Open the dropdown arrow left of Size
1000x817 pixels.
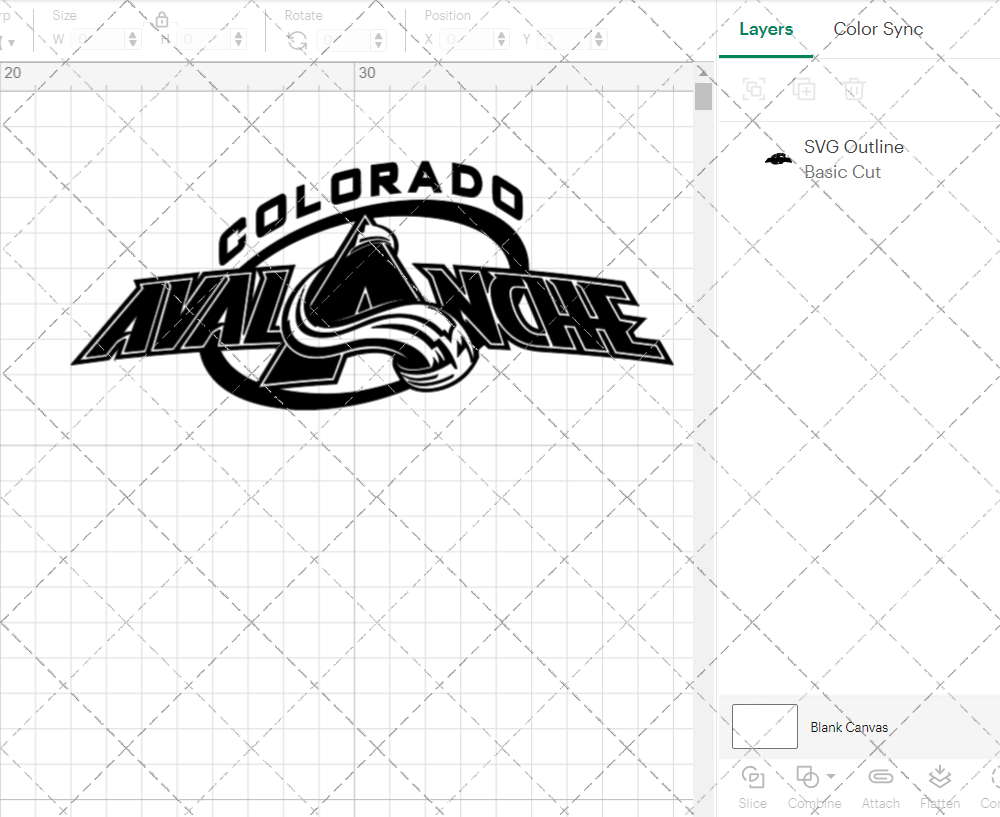(x=11, y=43)
